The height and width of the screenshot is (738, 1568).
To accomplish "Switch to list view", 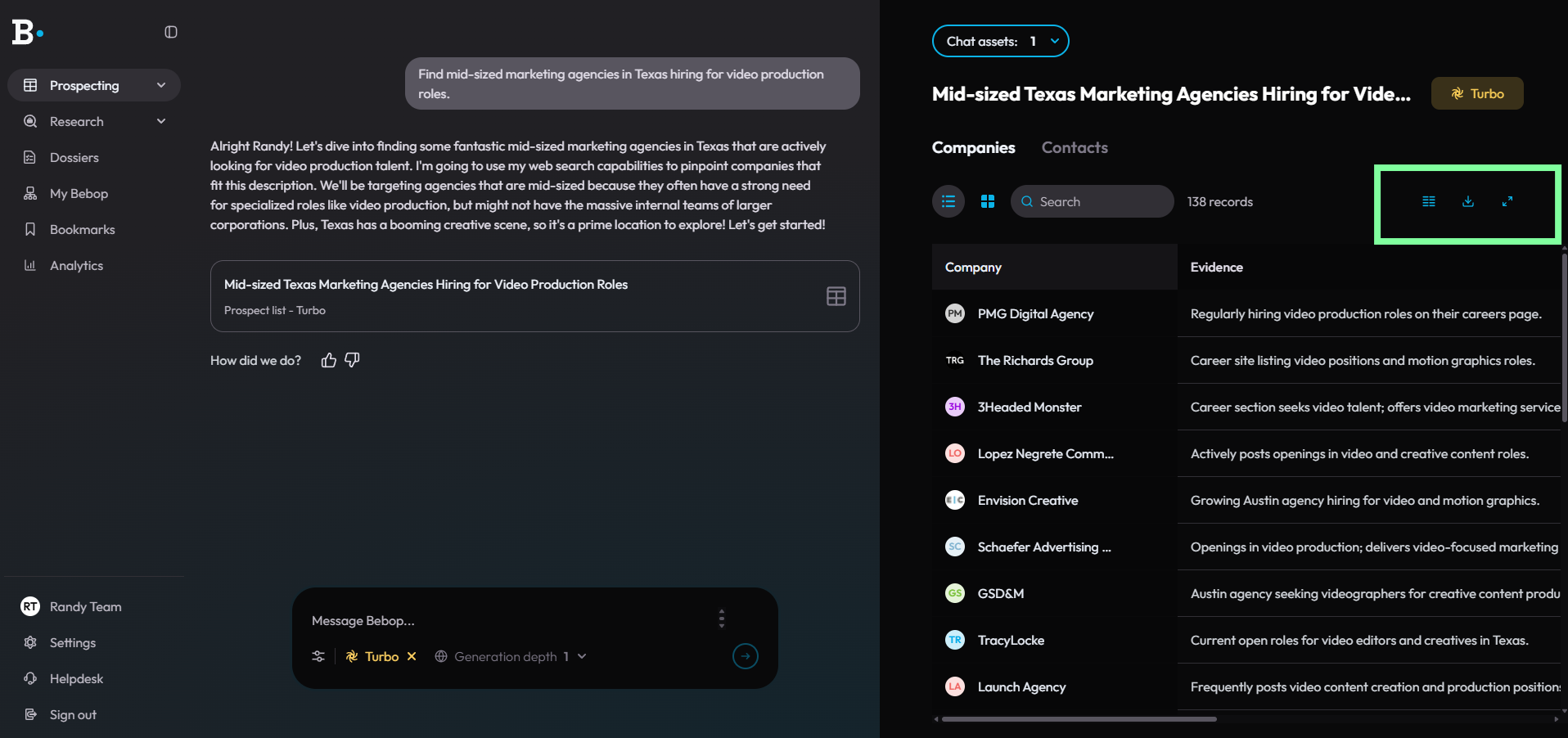I will [948, 201].
